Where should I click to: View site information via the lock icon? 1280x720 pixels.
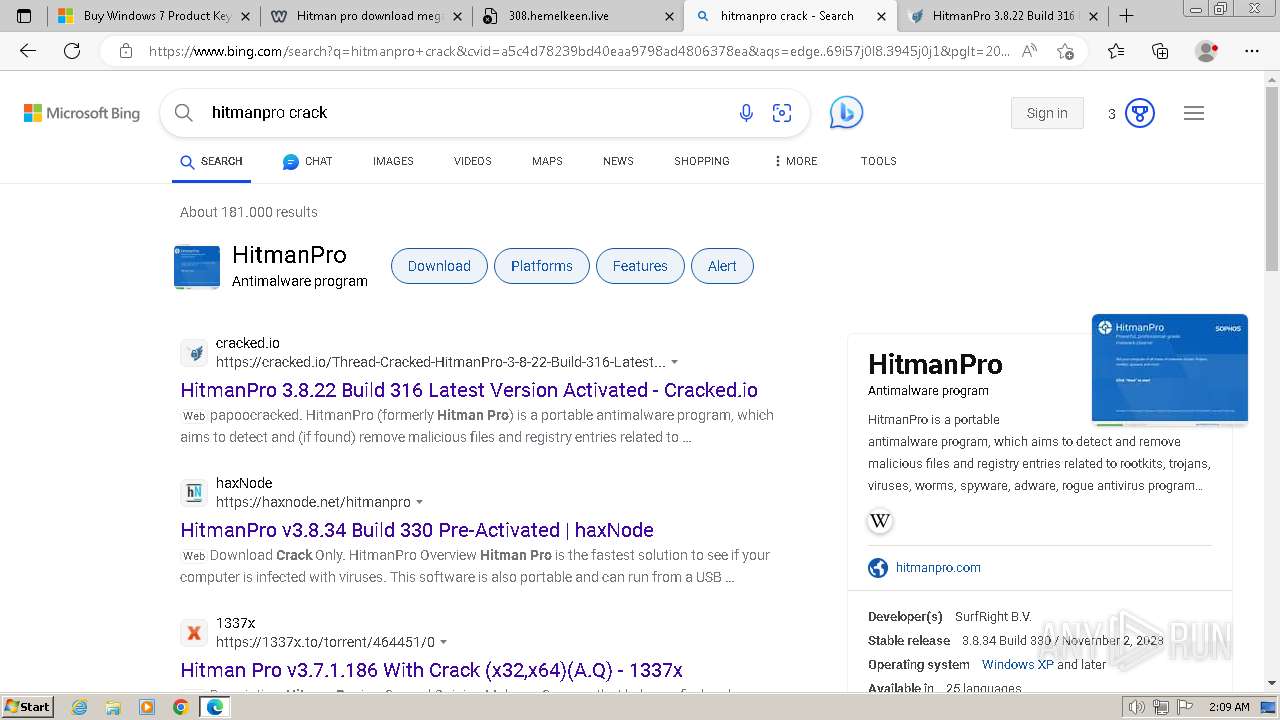125,51
